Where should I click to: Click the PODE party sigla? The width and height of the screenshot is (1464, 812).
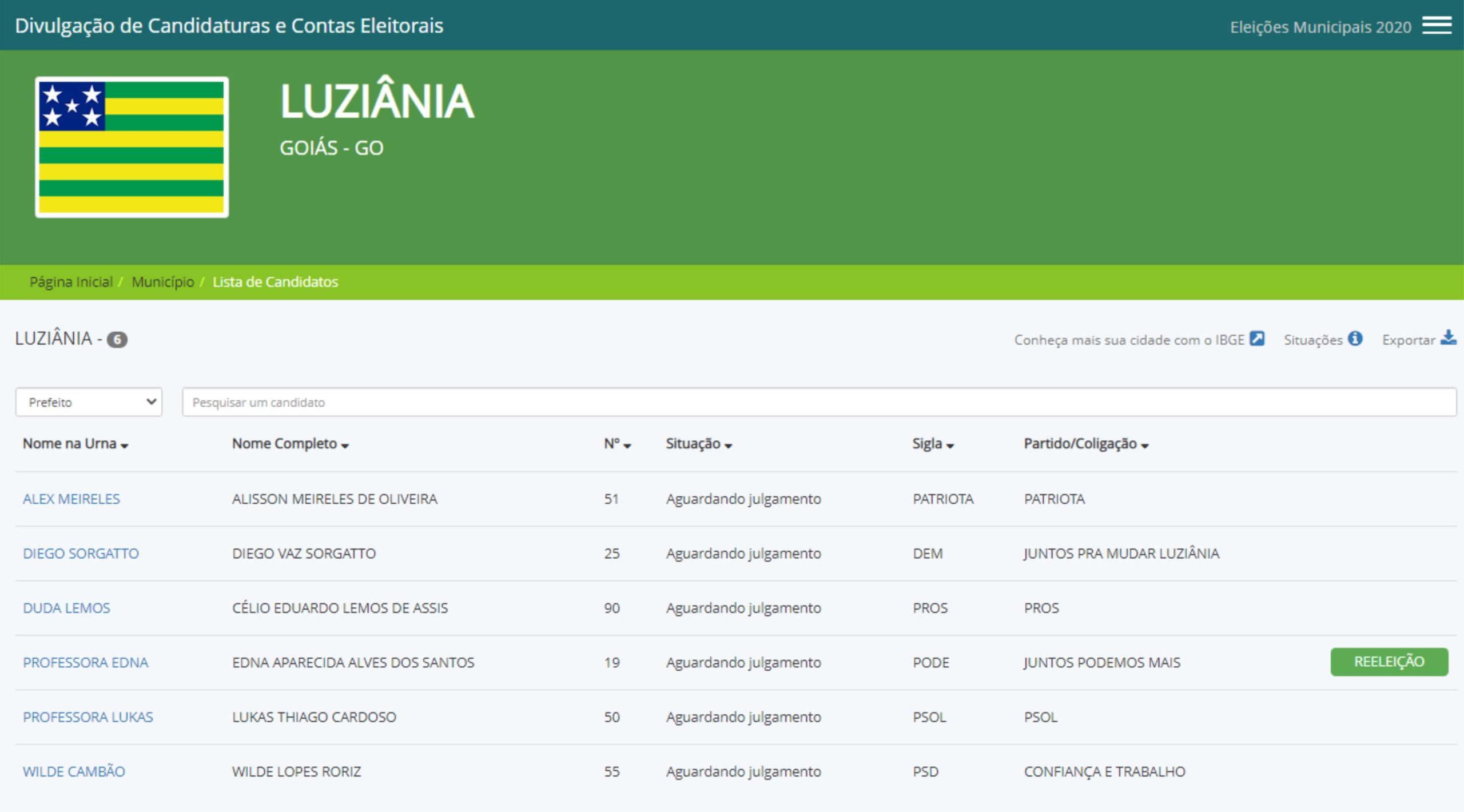930,662
